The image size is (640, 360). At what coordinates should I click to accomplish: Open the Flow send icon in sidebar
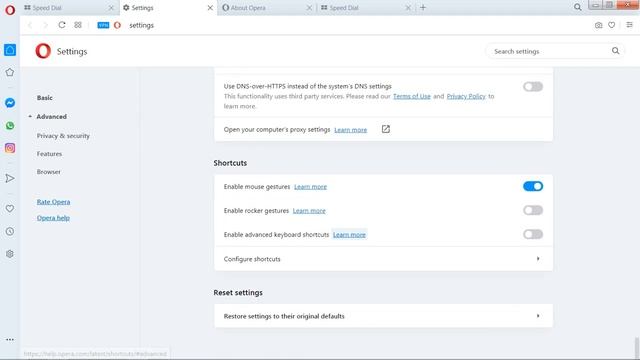click(x=10, y=178)
